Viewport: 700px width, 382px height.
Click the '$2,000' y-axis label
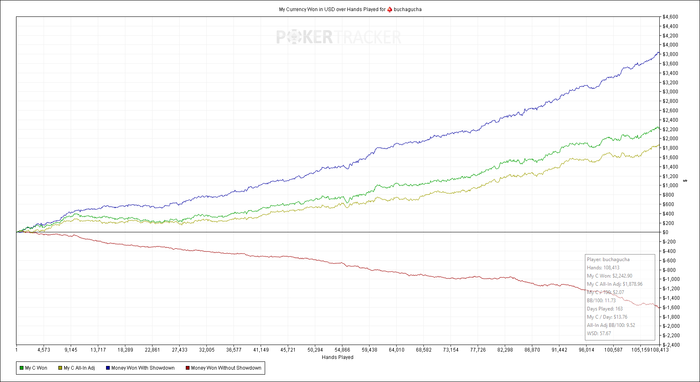click(671, 138)
